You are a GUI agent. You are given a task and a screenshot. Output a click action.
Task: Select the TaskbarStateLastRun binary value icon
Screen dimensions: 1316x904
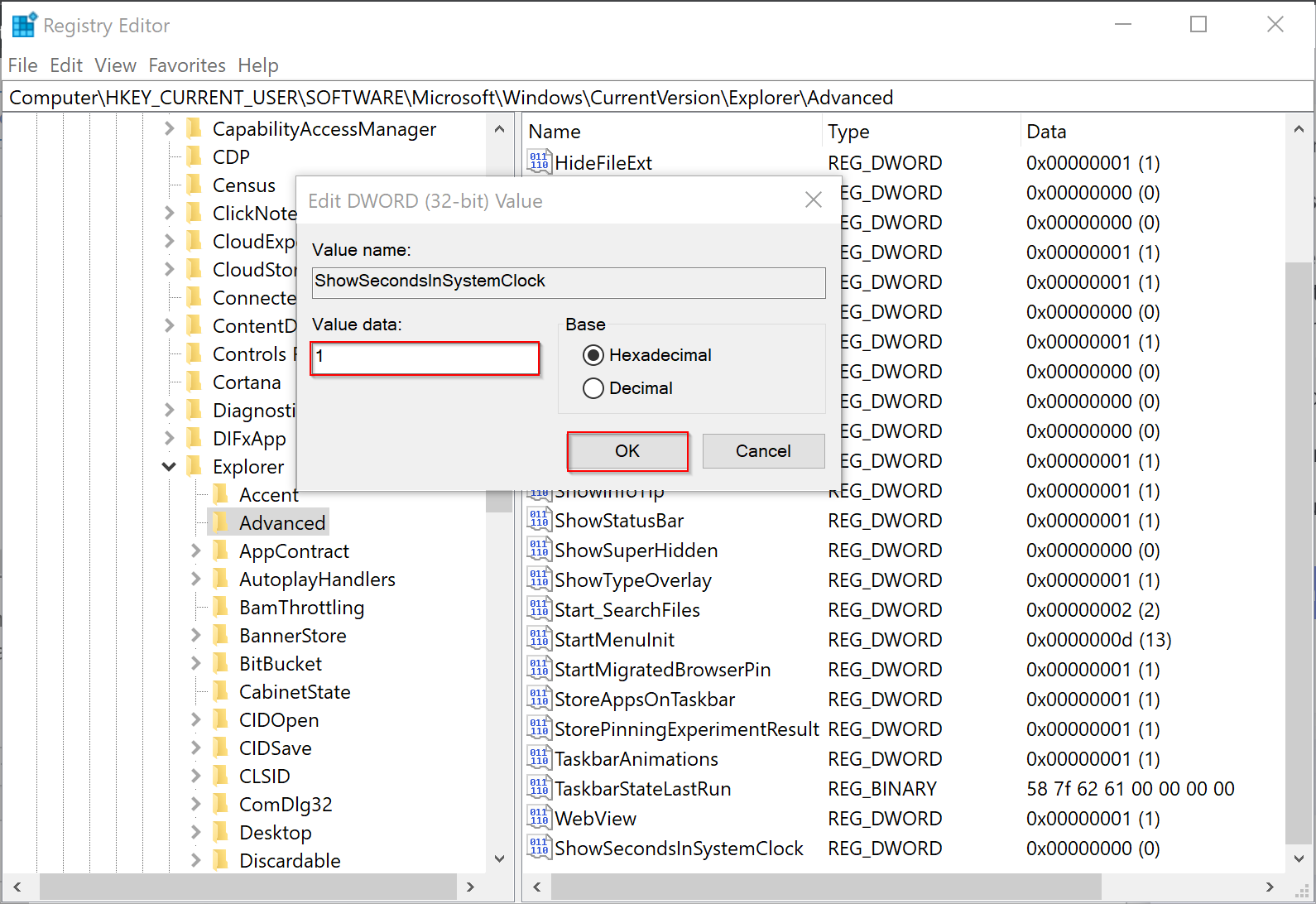click(539, 788)
